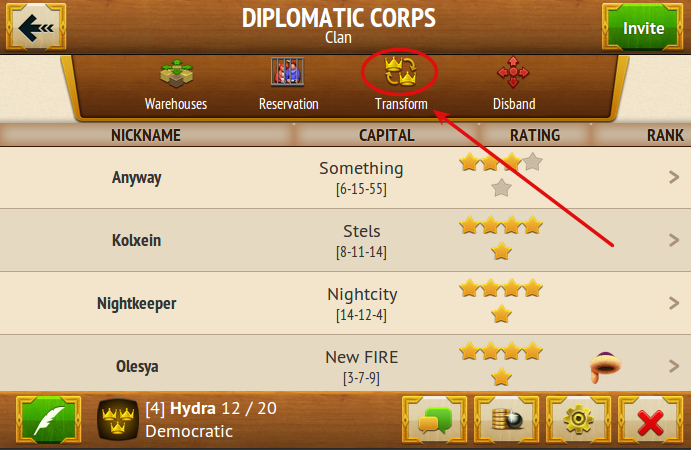Screen dimensions: 691x450
Task: Click the Disband red arrows icon
Action: [x=513, y=72]
